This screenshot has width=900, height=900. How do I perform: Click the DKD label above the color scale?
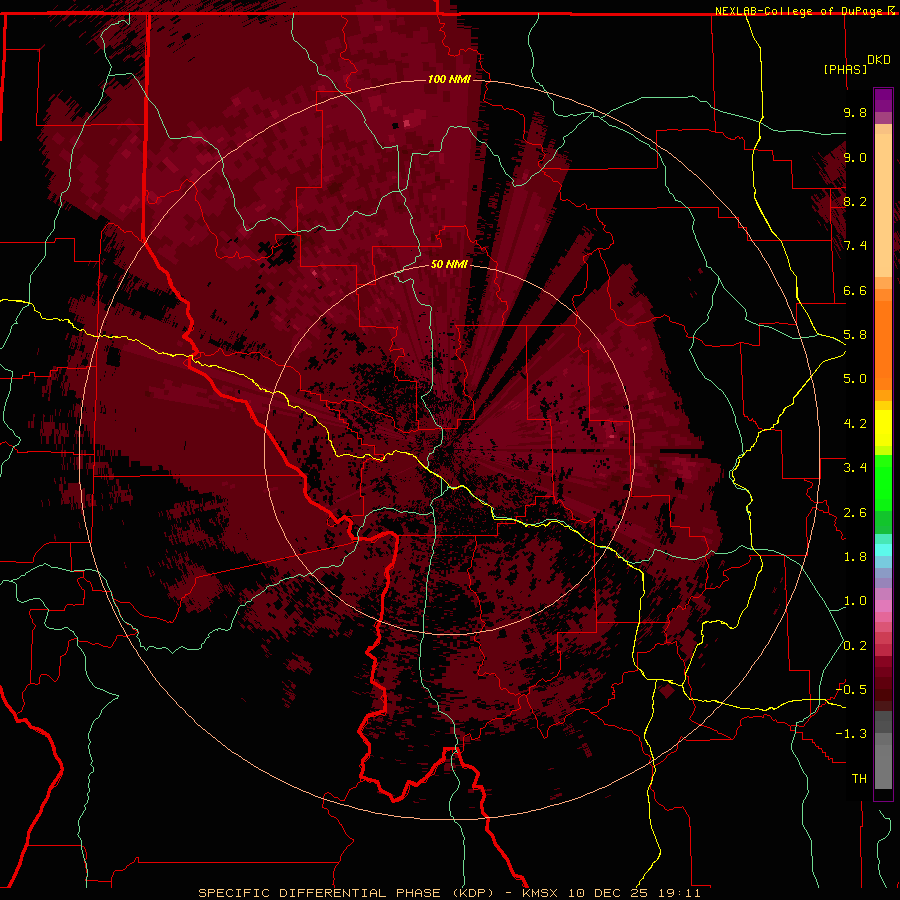tap(879, 59)
